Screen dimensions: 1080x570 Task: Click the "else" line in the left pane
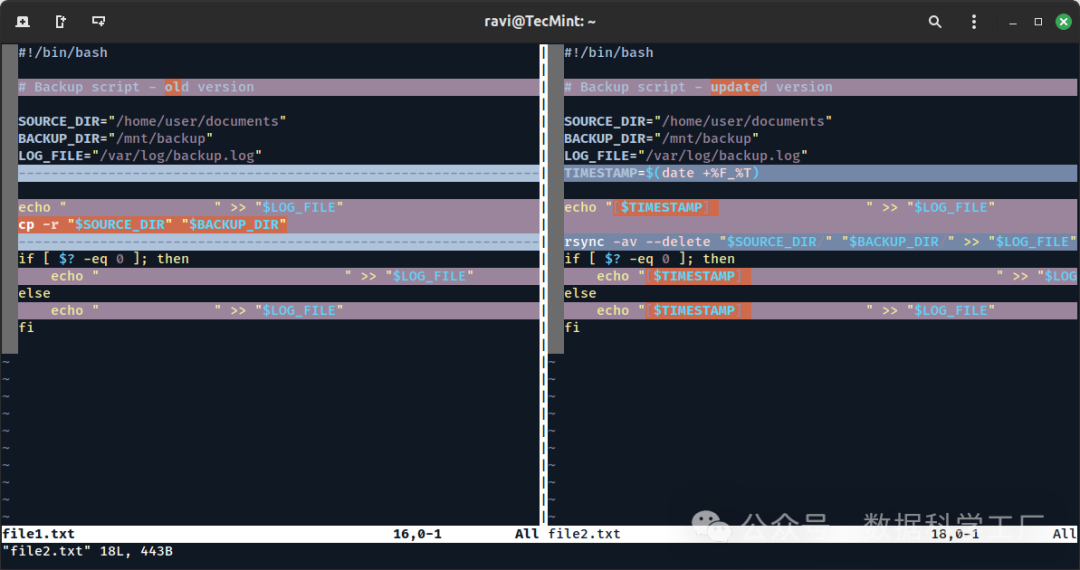[34, 293]
